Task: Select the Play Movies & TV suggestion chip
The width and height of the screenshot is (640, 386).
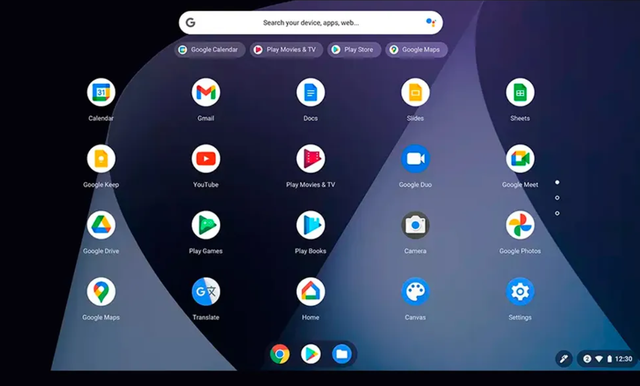Action: coord(286,50)
